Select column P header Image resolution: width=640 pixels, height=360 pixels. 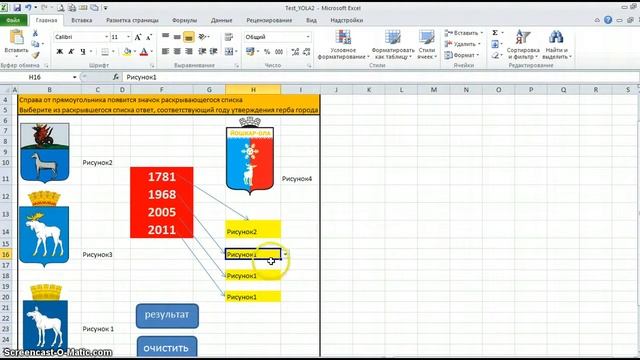point(531,89)
